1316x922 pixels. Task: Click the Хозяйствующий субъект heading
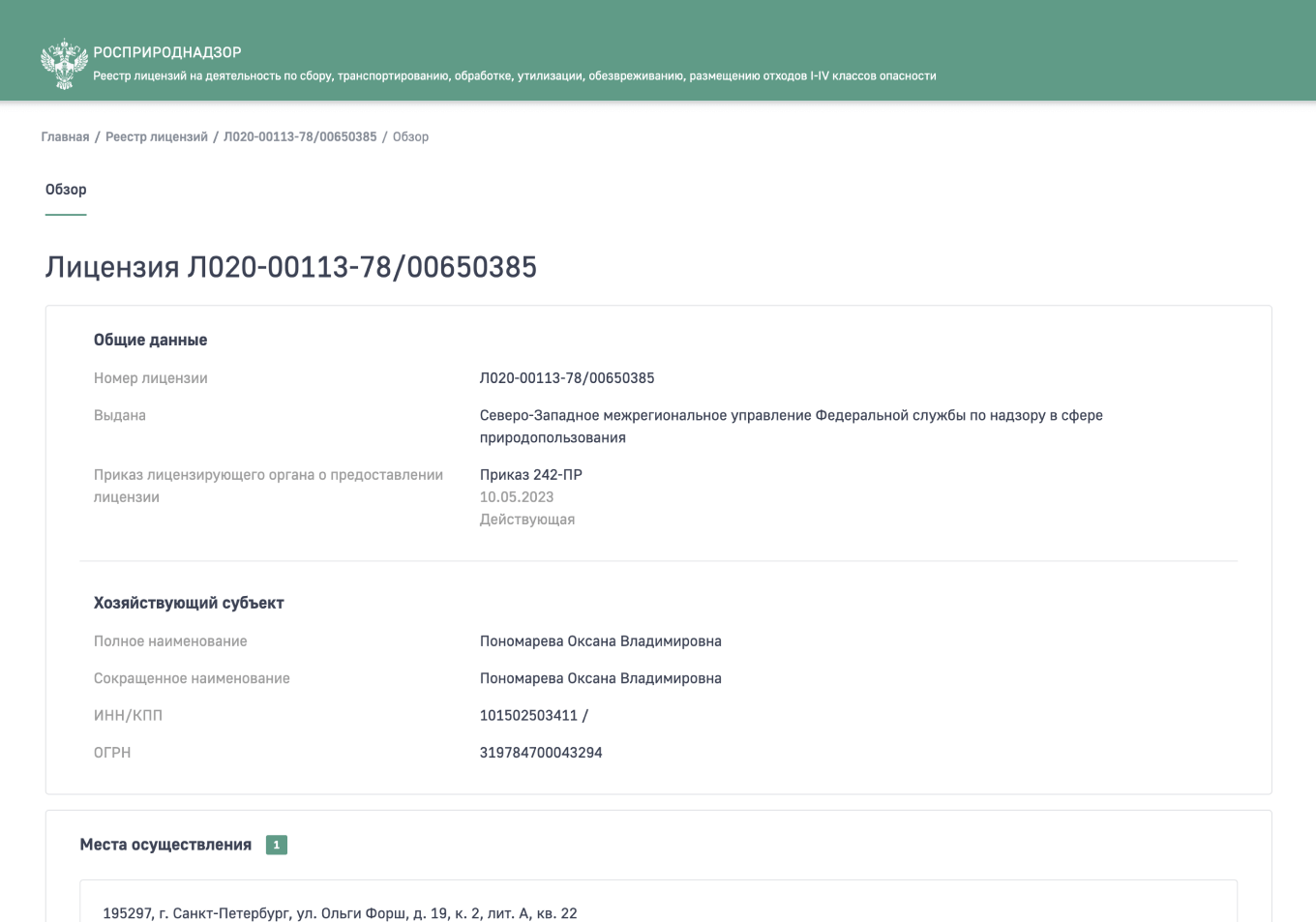click(189, 603)
